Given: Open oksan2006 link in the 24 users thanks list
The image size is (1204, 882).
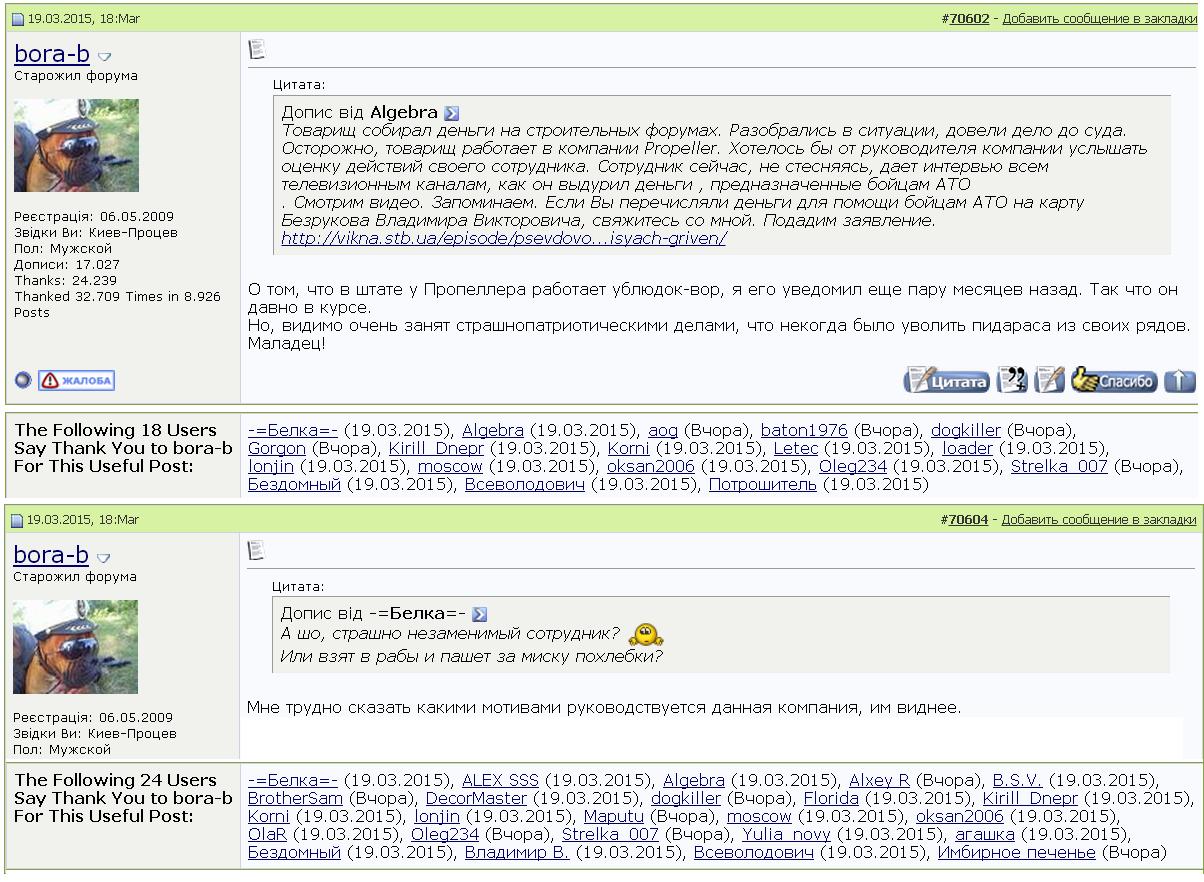Looking at the screenshot, I should click(x=960, y=816).
